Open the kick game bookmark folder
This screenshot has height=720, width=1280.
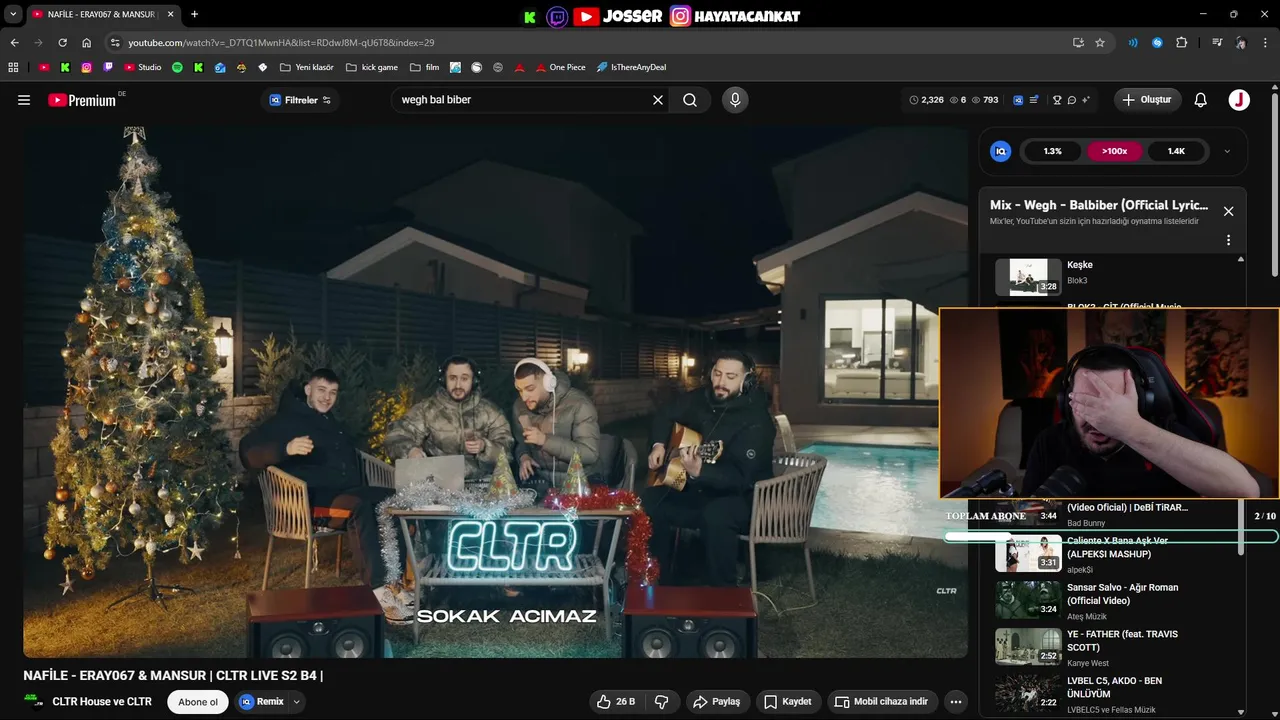coord(371,67)
